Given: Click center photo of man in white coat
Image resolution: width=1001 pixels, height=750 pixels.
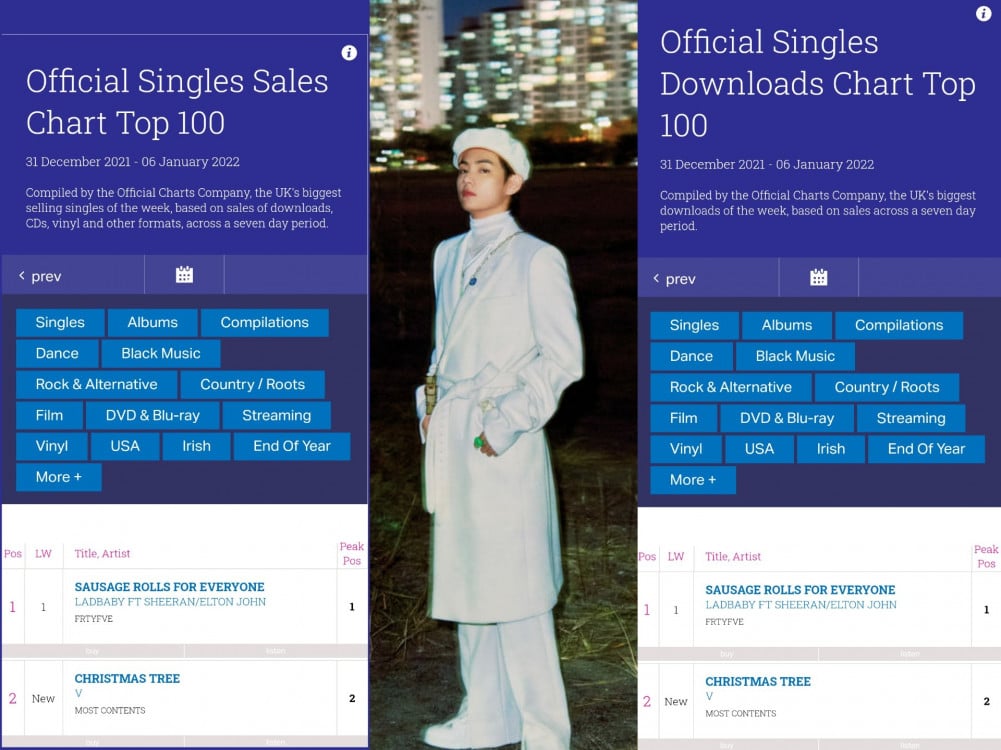Looking at the screenshot, I should [503, 375].
